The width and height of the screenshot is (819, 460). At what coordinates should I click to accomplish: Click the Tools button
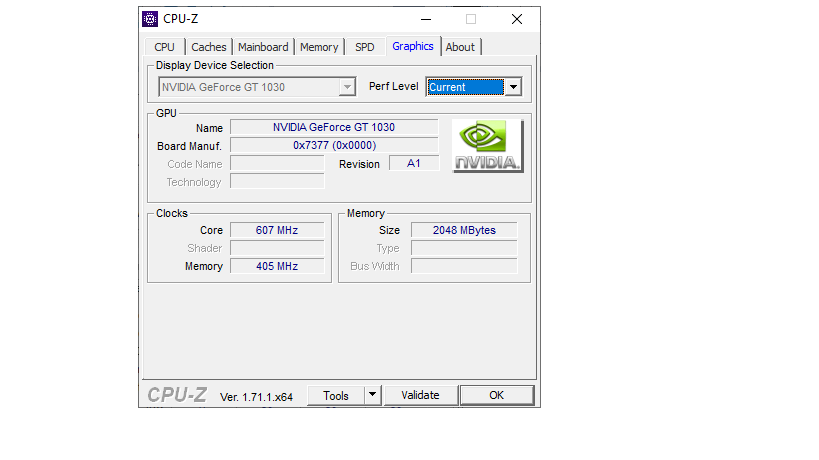pyautogui.click(x=336, y=396)
